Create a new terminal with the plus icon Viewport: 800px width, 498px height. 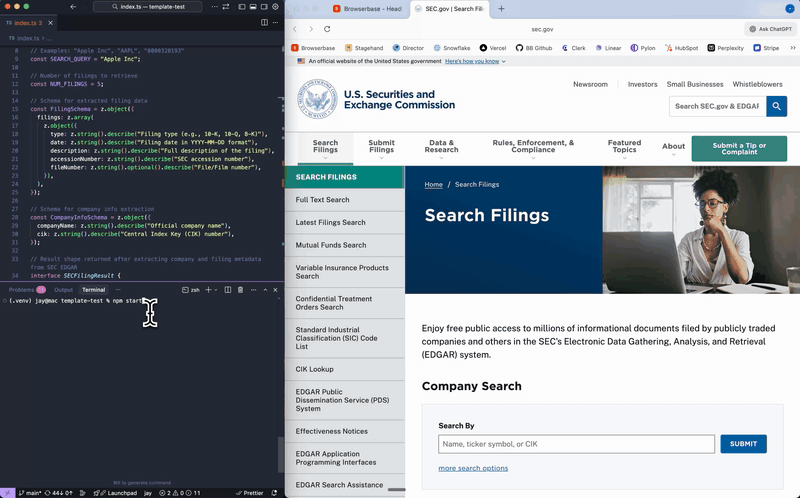click(x=208, y=290)
